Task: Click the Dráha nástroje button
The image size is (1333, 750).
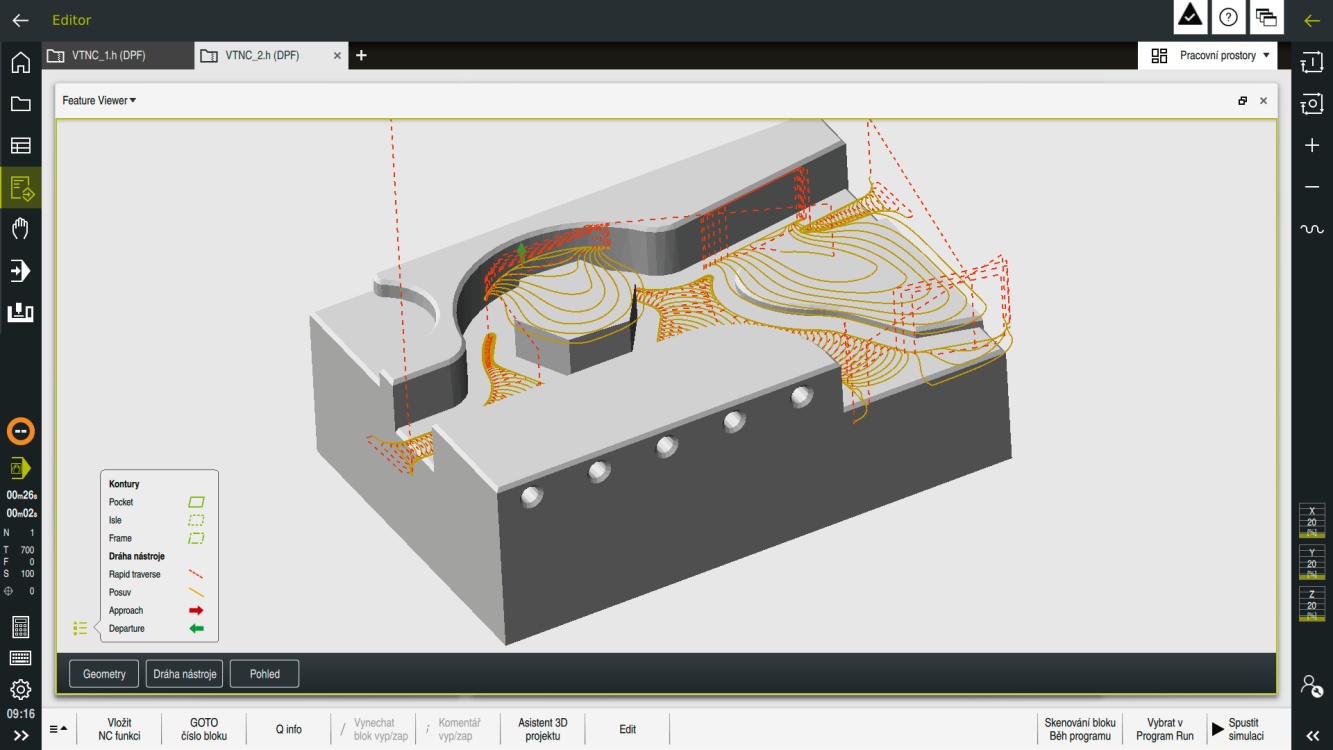Action: [184, 674]
